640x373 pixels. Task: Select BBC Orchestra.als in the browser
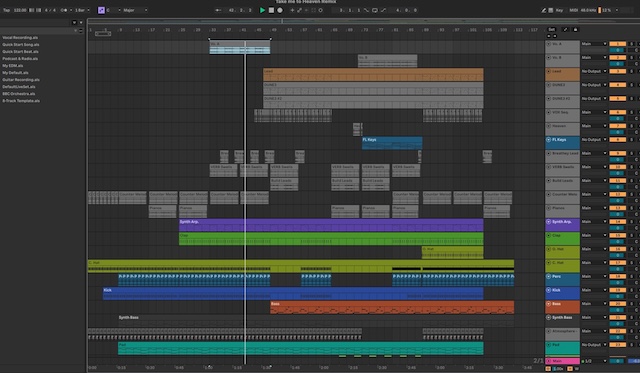click(19, 93)
